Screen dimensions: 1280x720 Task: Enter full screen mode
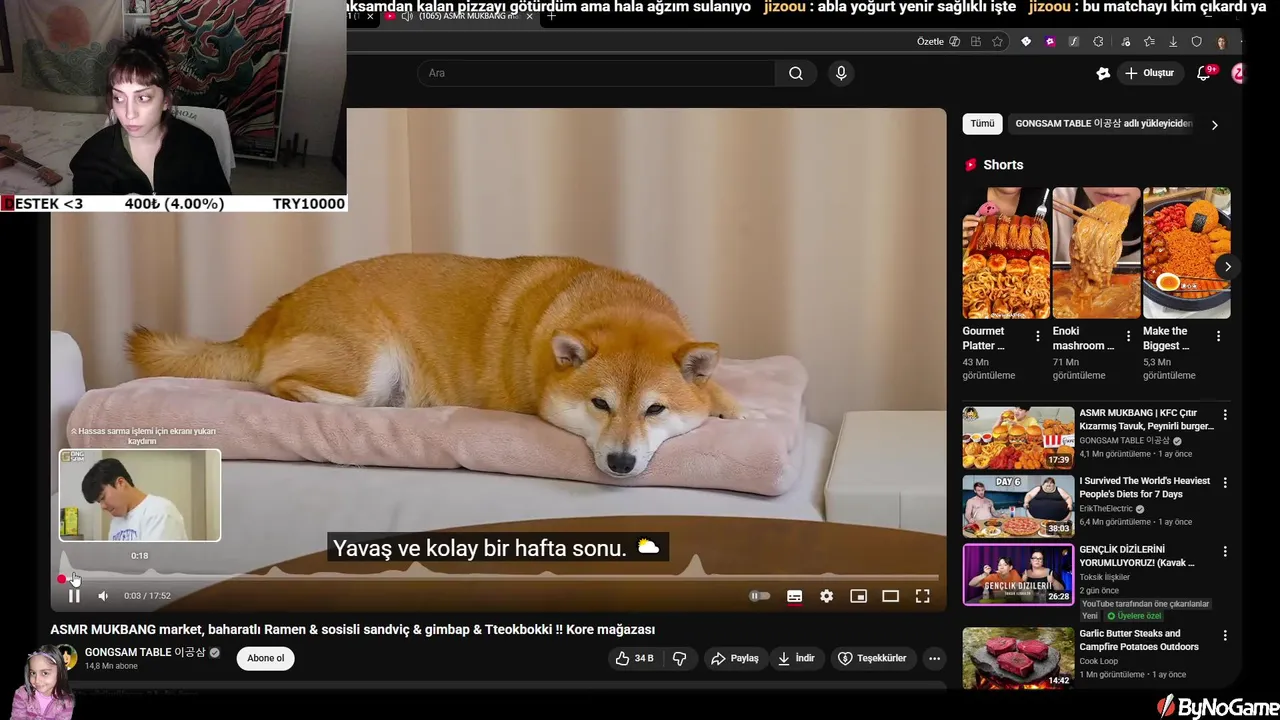pyautogui.click(x=922, y=596)
